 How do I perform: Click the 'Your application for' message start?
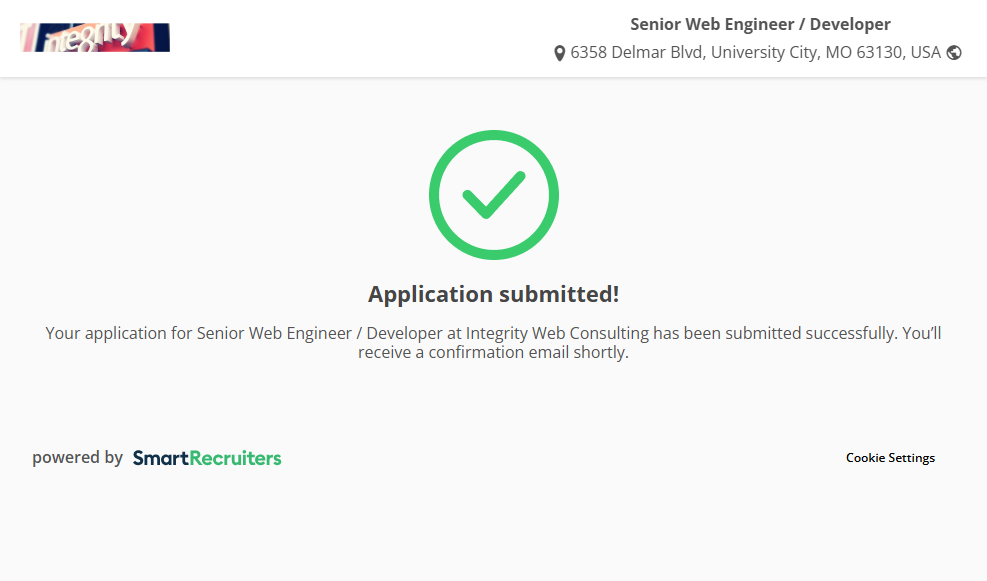pos(118,333)
